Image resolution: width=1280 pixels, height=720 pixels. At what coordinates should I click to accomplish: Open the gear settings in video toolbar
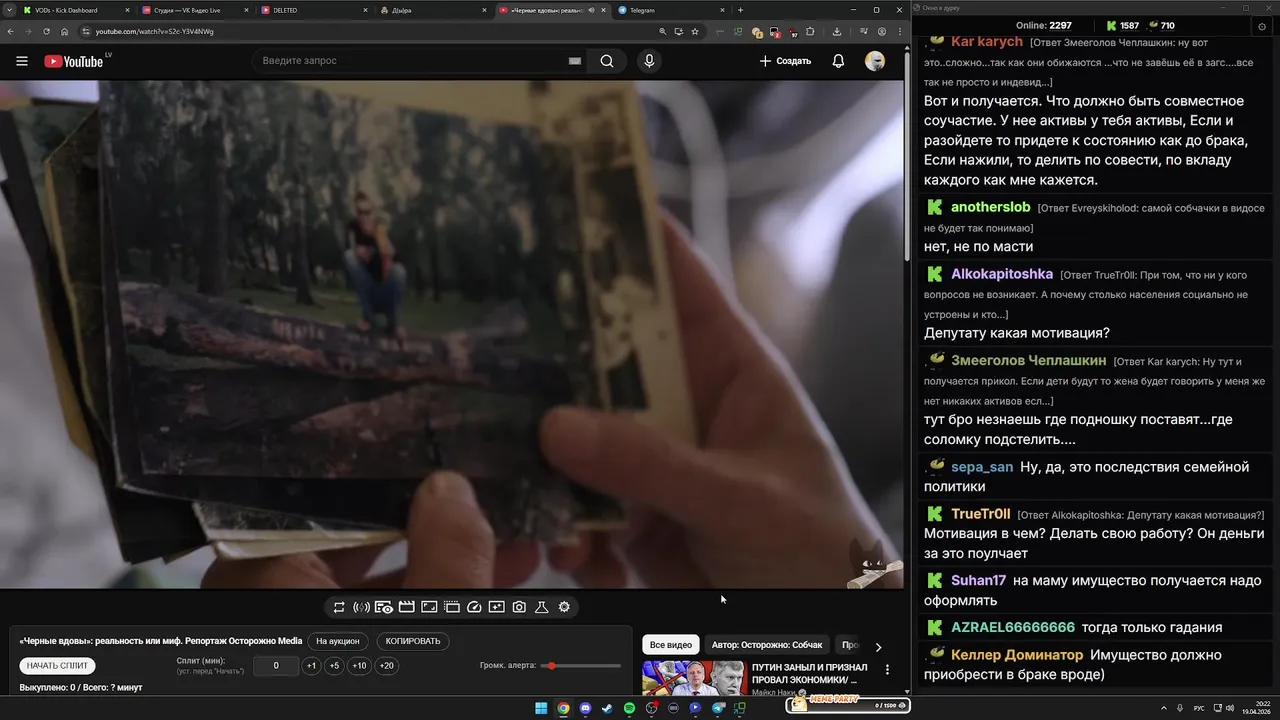pyautogui.click(x=564, y=607)
